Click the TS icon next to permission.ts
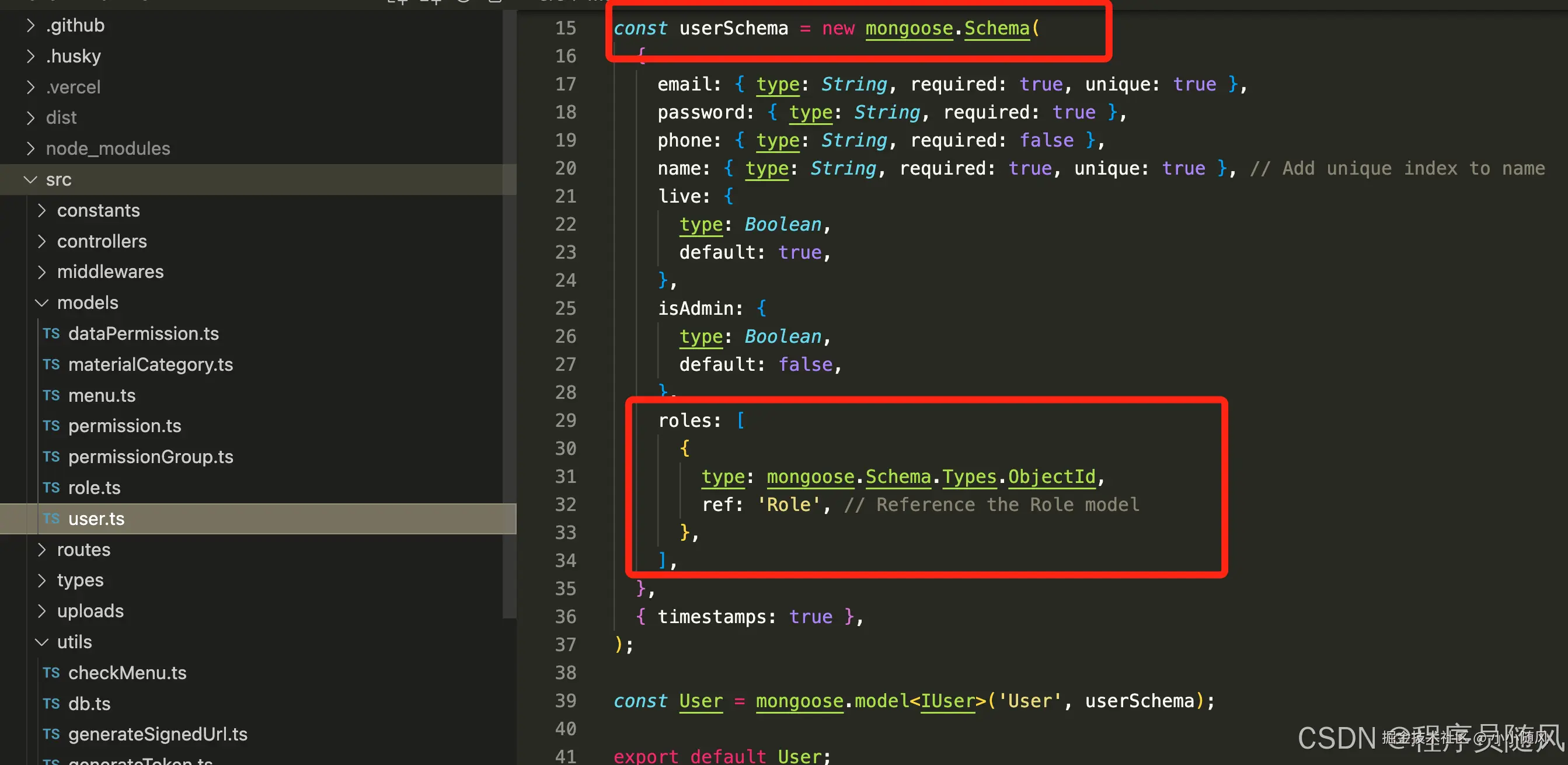Screen dimensions: 1568x765 [51, 426]
